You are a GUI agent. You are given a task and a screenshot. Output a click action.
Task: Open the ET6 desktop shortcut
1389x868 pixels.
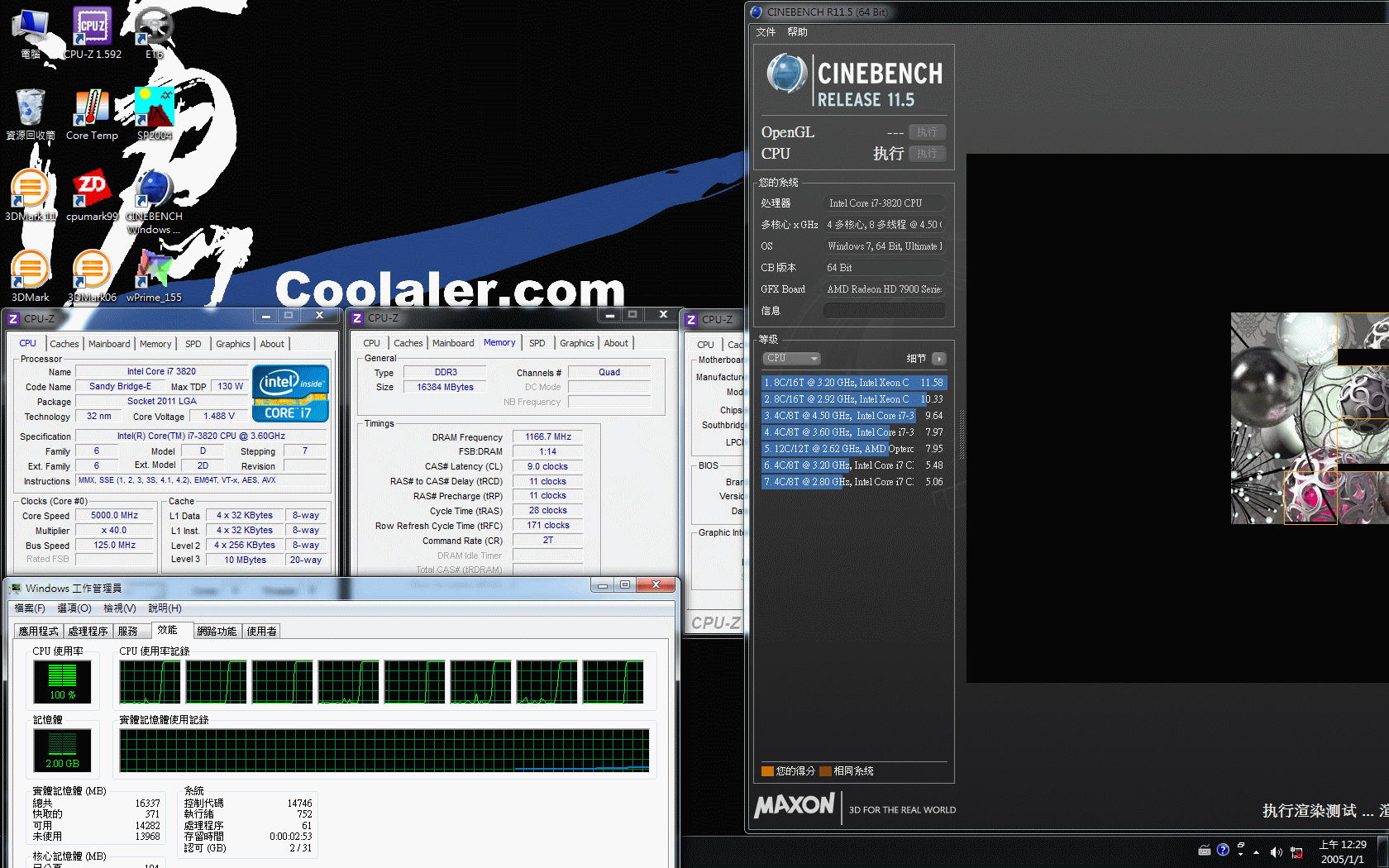154,33
